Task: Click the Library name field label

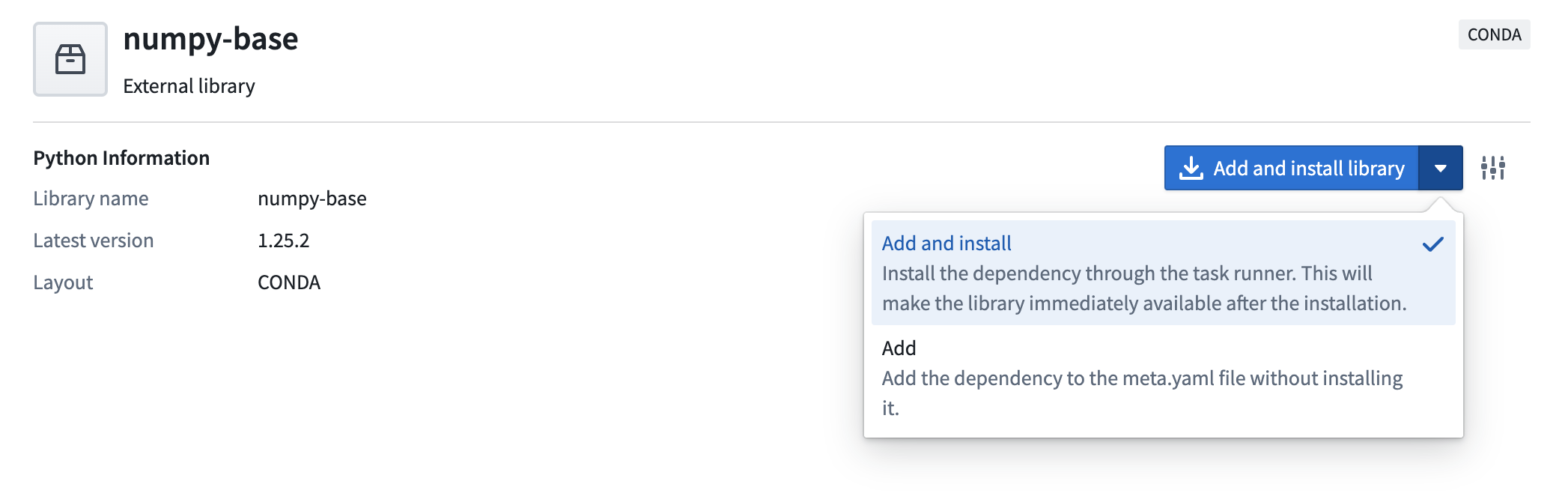Action: [91, 199]
